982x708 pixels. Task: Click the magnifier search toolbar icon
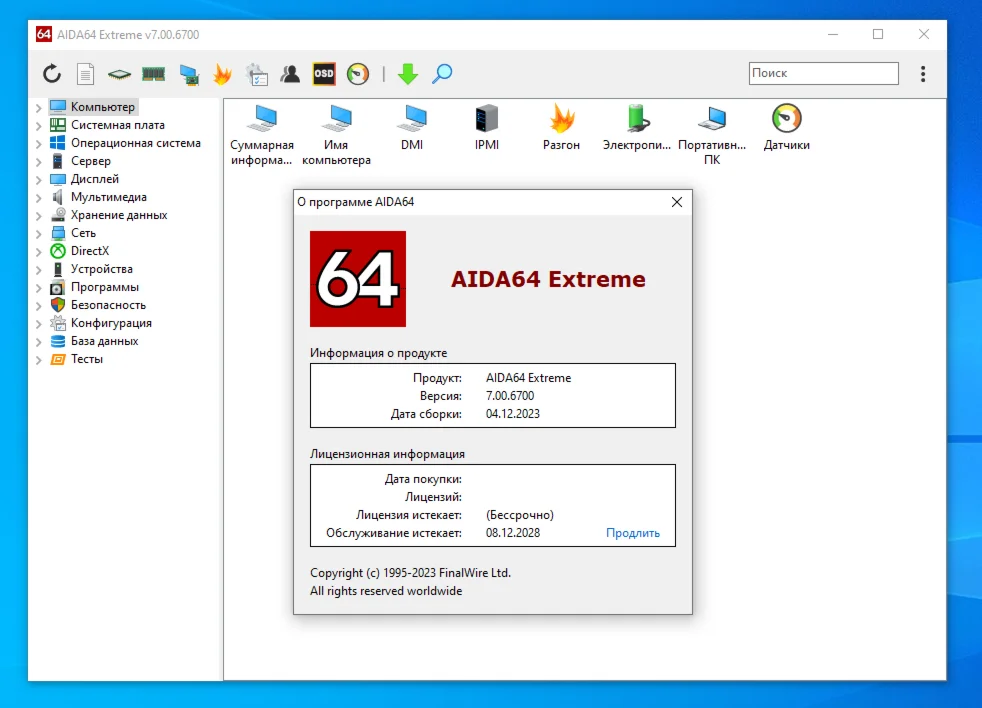(x=442, y=74)
